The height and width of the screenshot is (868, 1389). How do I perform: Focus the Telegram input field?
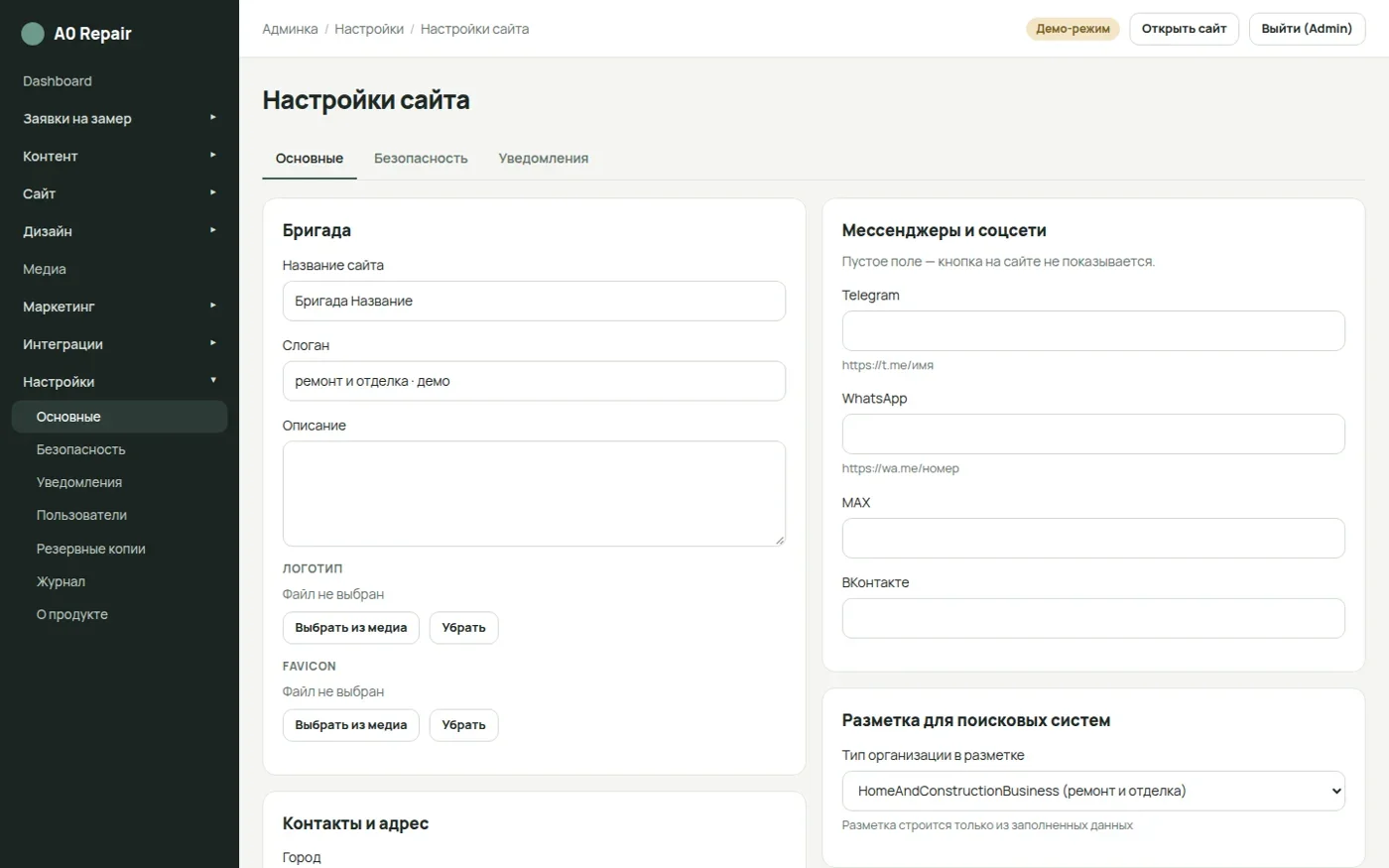[x=1093, y=330]
